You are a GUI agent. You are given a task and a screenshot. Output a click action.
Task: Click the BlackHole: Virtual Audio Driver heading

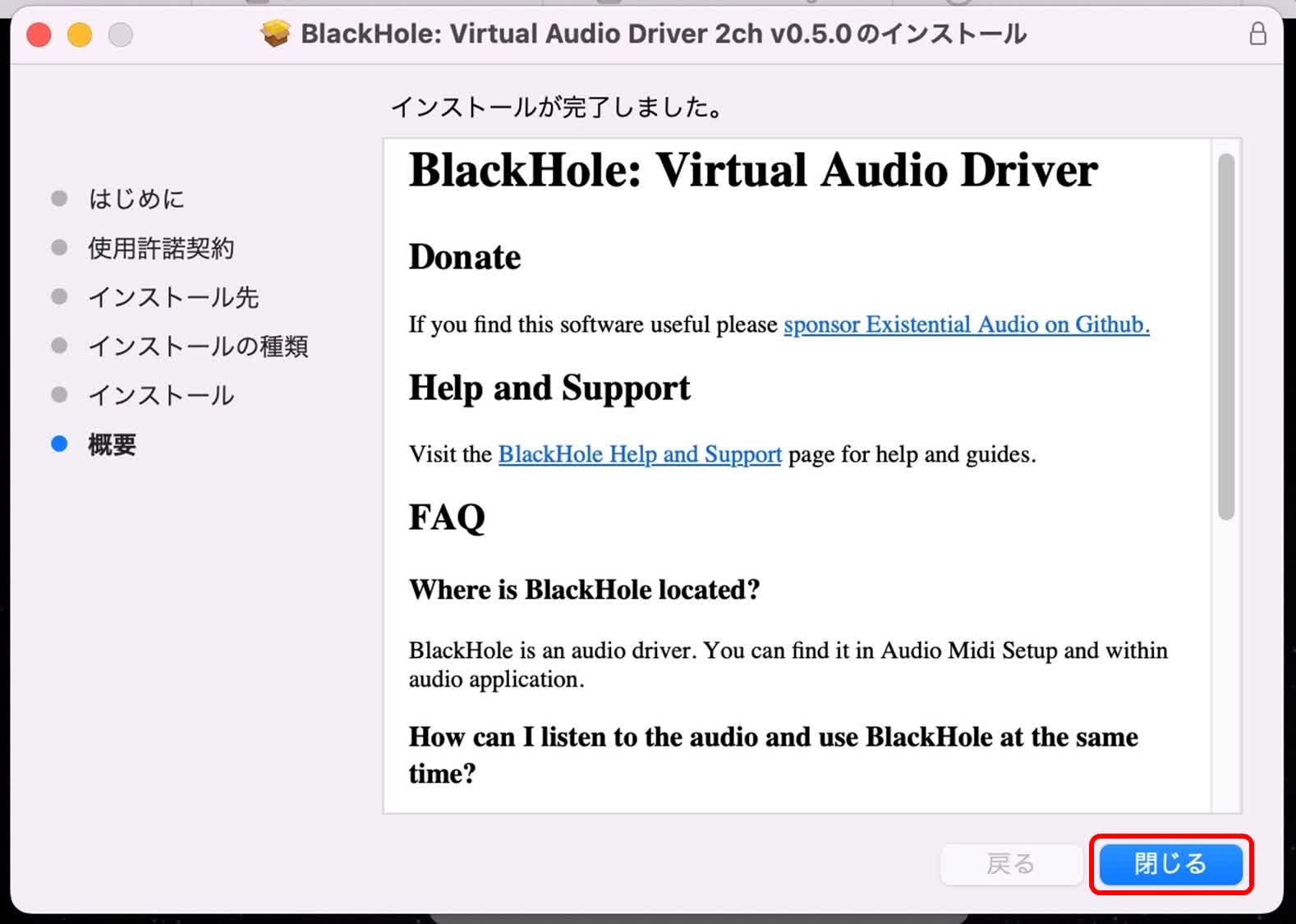click(x=753, y=170)
